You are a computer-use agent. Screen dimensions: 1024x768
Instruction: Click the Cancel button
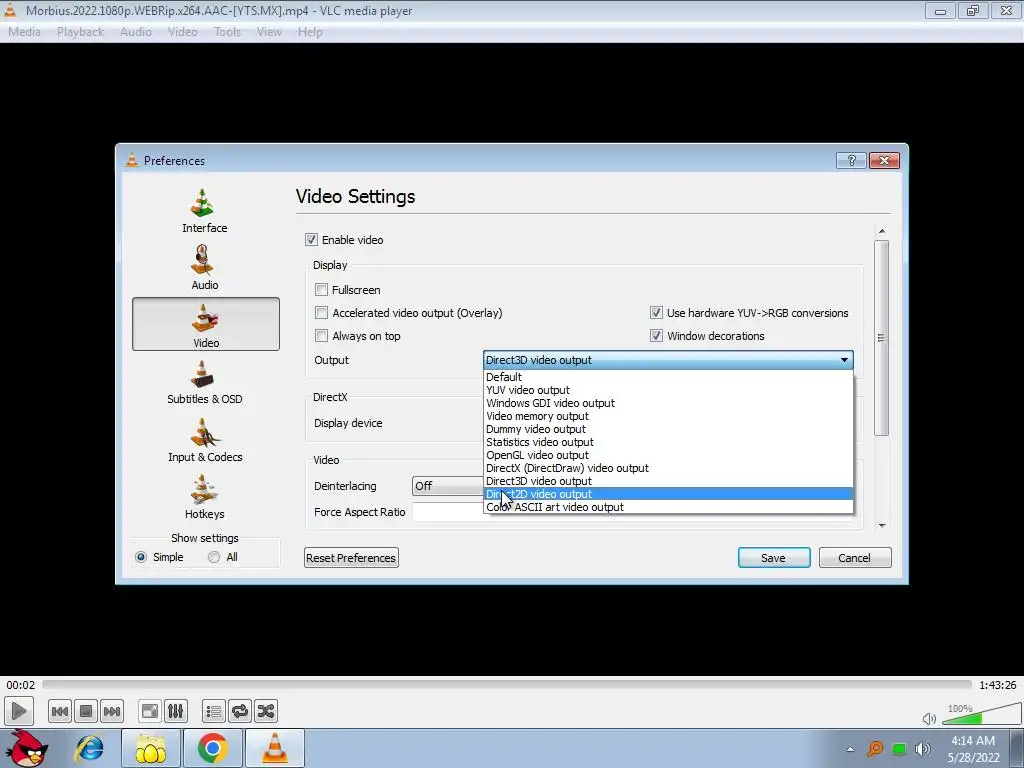855,558
